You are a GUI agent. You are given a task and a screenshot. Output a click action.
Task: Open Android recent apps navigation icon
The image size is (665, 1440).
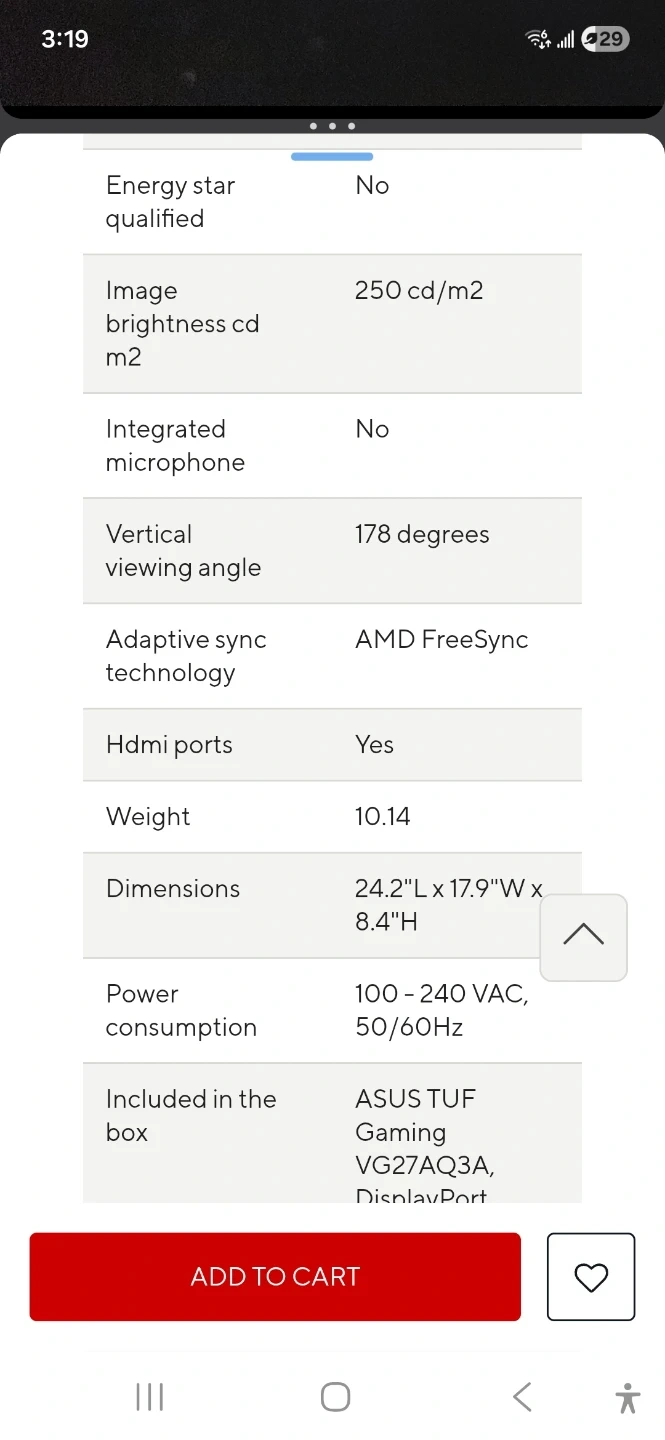tap(149, 1397)
